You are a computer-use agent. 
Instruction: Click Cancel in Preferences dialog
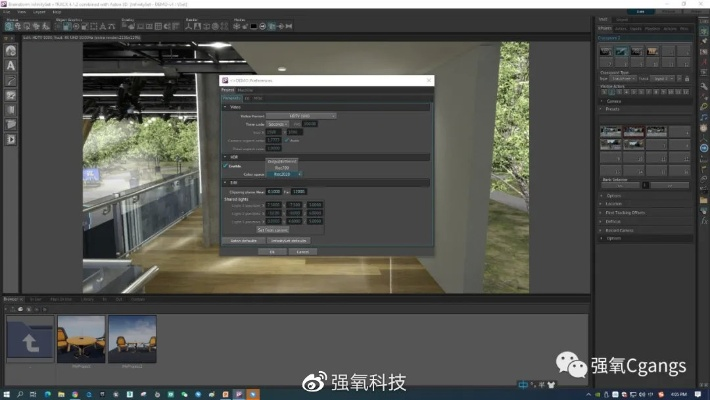[x=302, y=252]
